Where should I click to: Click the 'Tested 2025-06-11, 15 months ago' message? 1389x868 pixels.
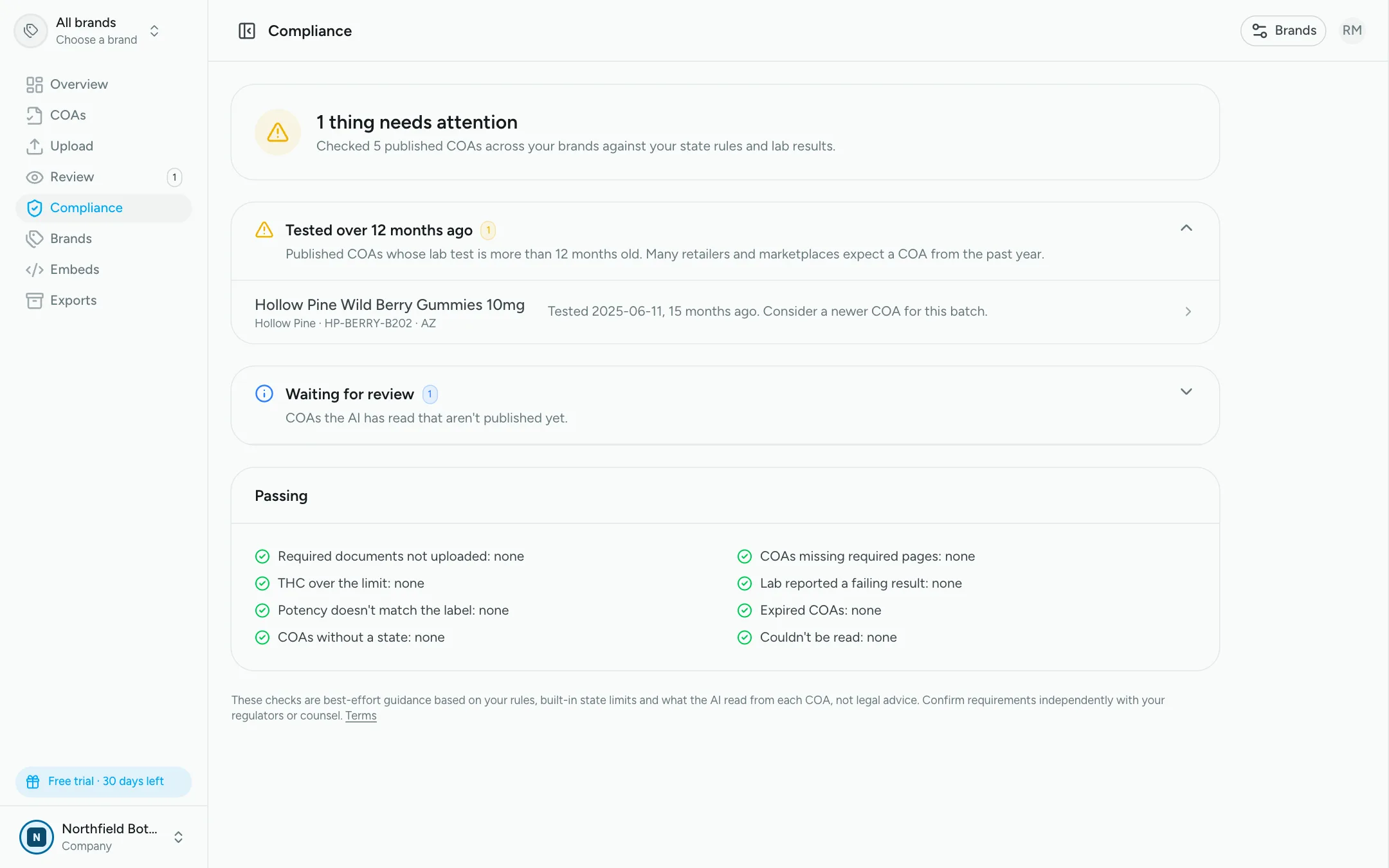click(x=767, y=311)
